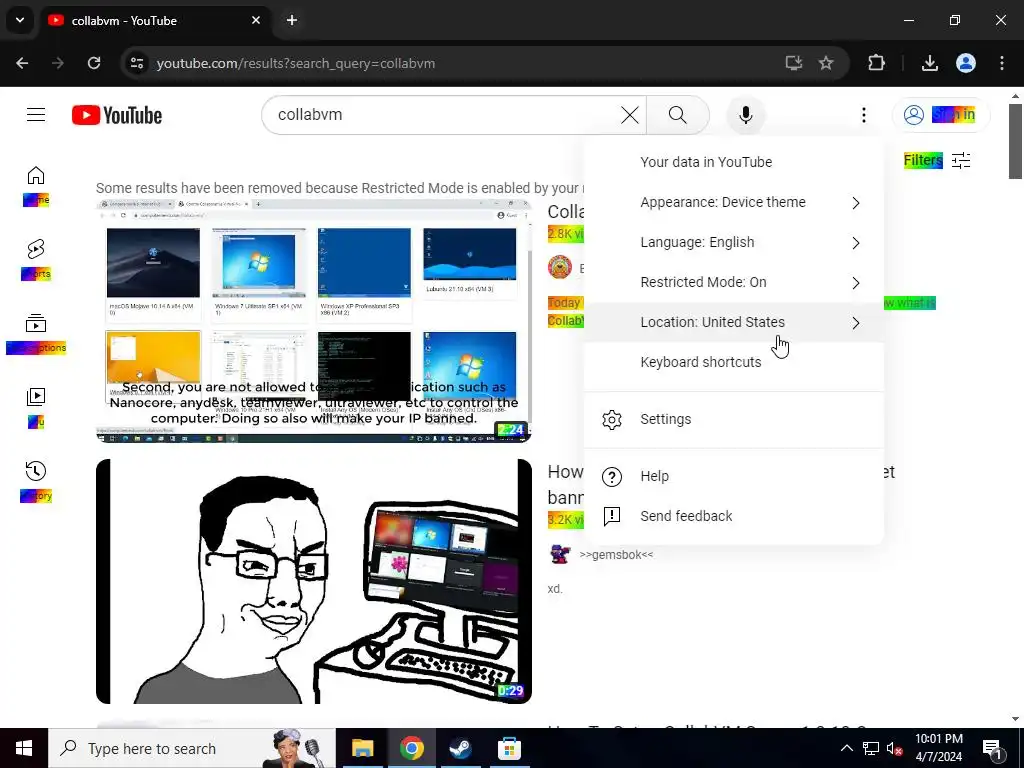Toggle the three-dot YouTube settings menu
1024x768 pixels.
[864, 115]
